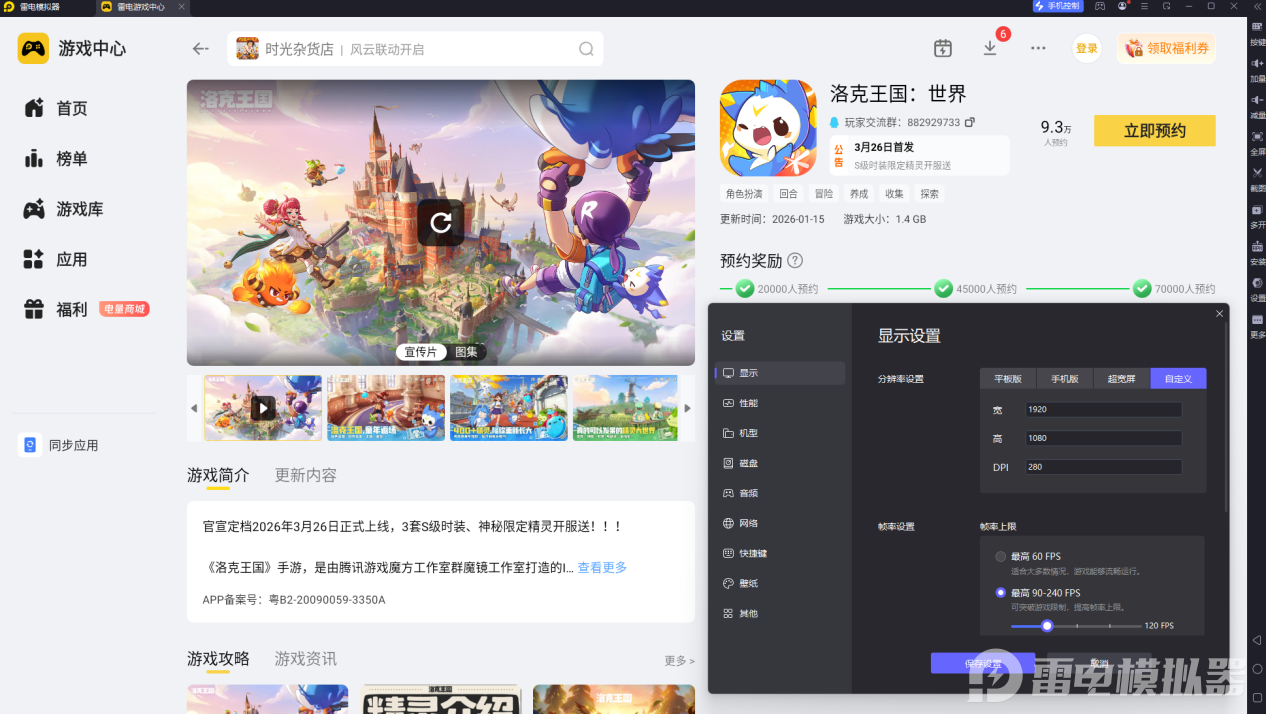
Task: Click the 宽 width field showing 1920
Action: pos(1104,410)
